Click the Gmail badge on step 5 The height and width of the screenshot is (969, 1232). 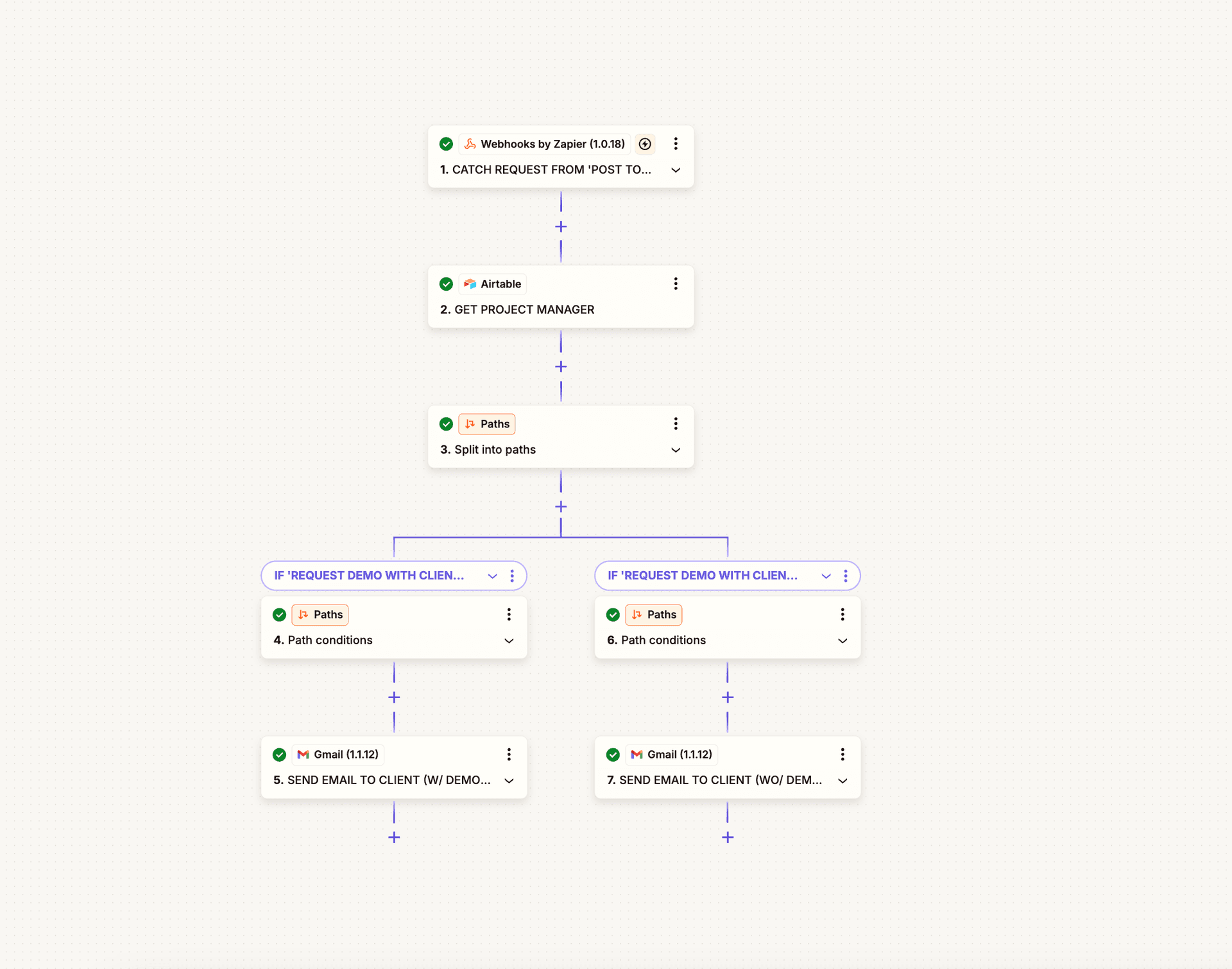(x=338, y=754)
